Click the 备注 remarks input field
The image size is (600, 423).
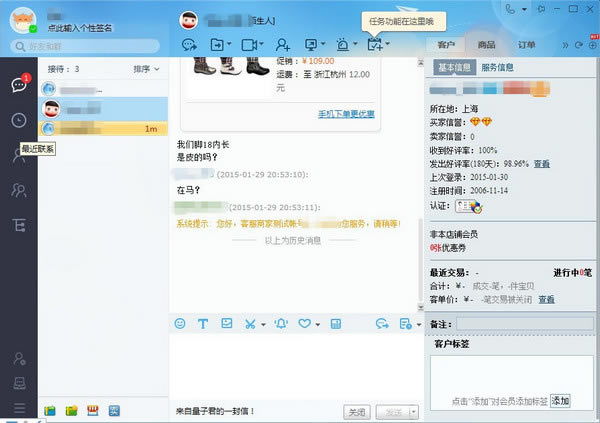[x=524, y=324]
